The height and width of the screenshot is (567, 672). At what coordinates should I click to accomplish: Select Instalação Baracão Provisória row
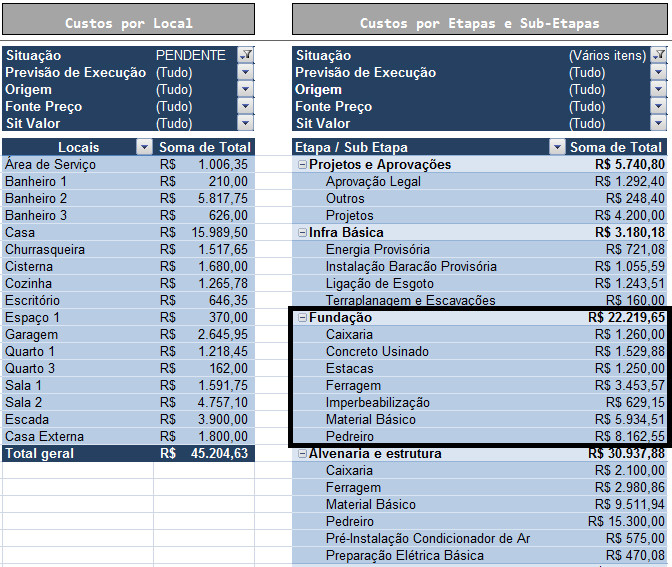480,267
